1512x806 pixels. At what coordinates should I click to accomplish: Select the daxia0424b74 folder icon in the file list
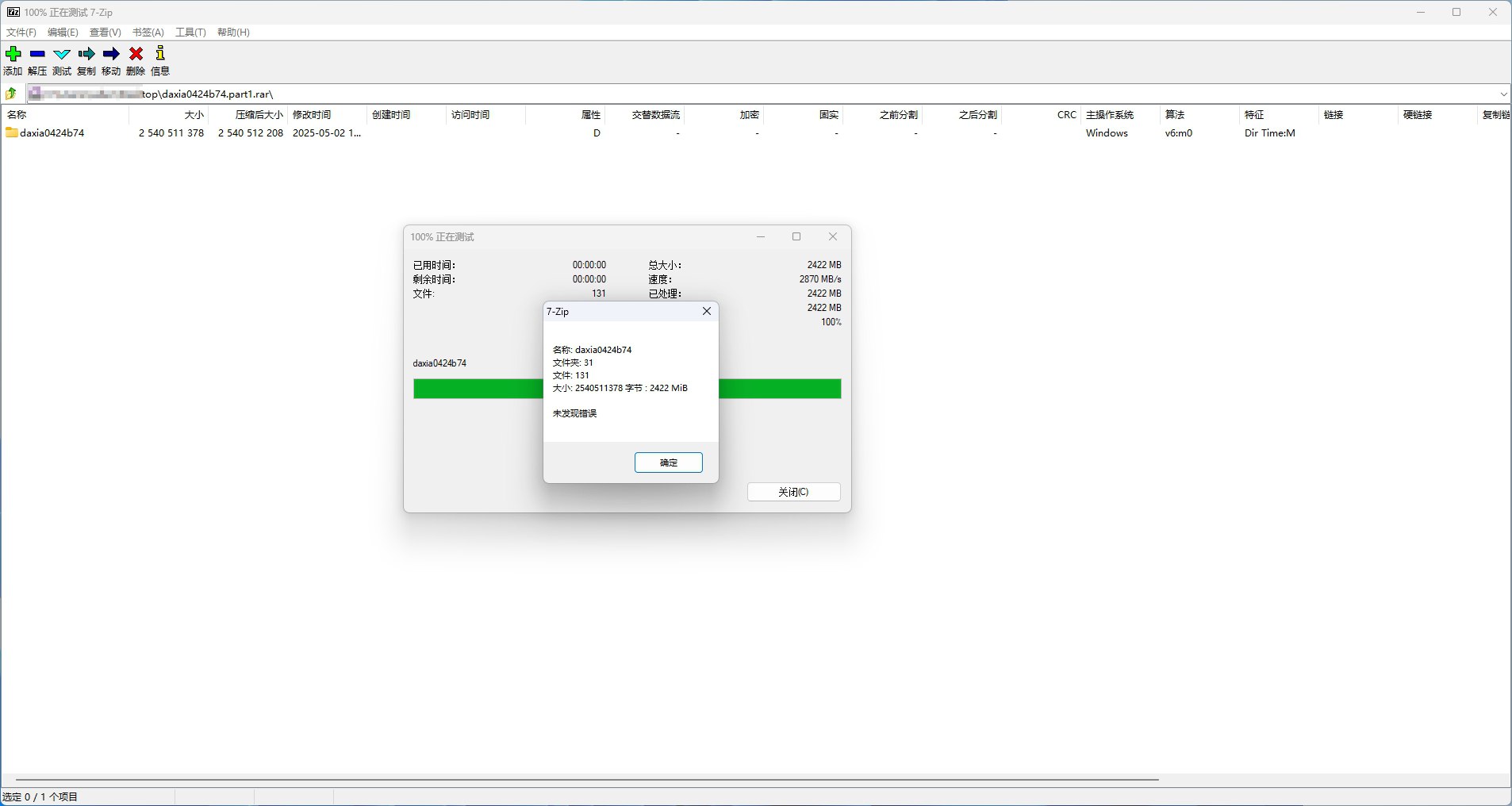(12, 132)
